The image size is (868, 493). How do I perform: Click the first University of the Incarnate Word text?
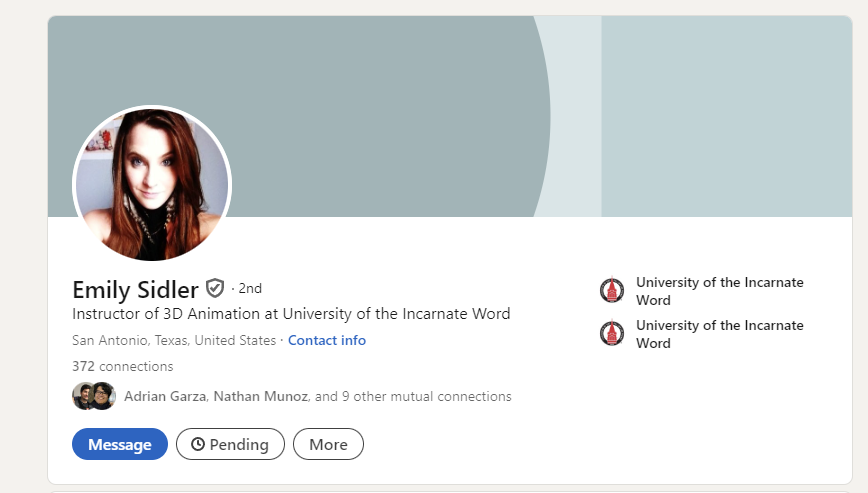(x=720, y=291)
